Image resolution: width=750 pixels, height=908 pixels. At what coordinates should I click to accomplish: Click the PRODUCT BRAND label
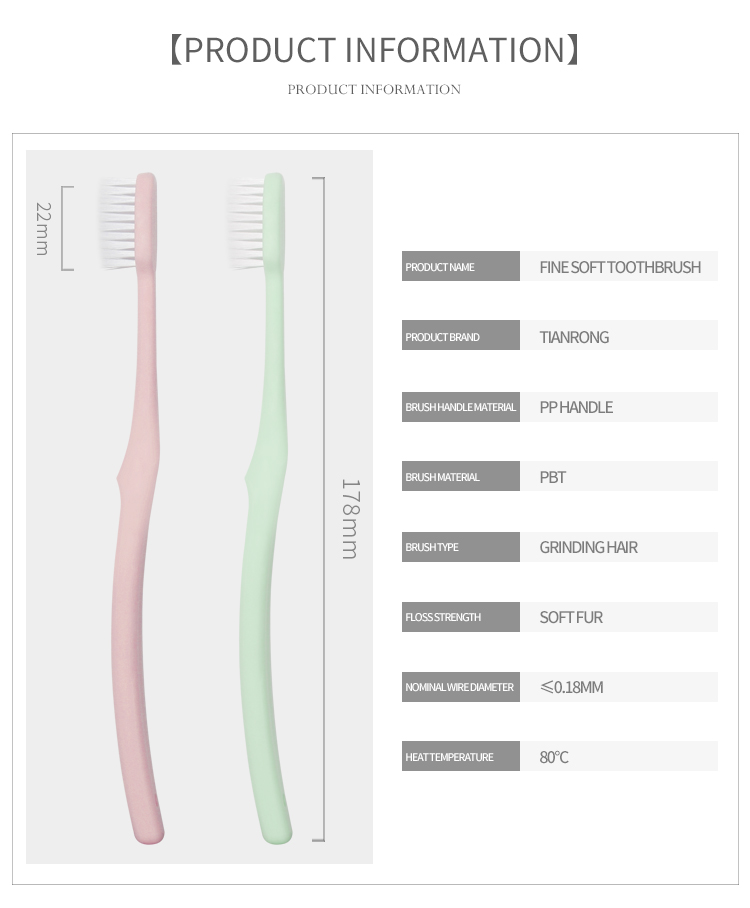click(442, 337)
